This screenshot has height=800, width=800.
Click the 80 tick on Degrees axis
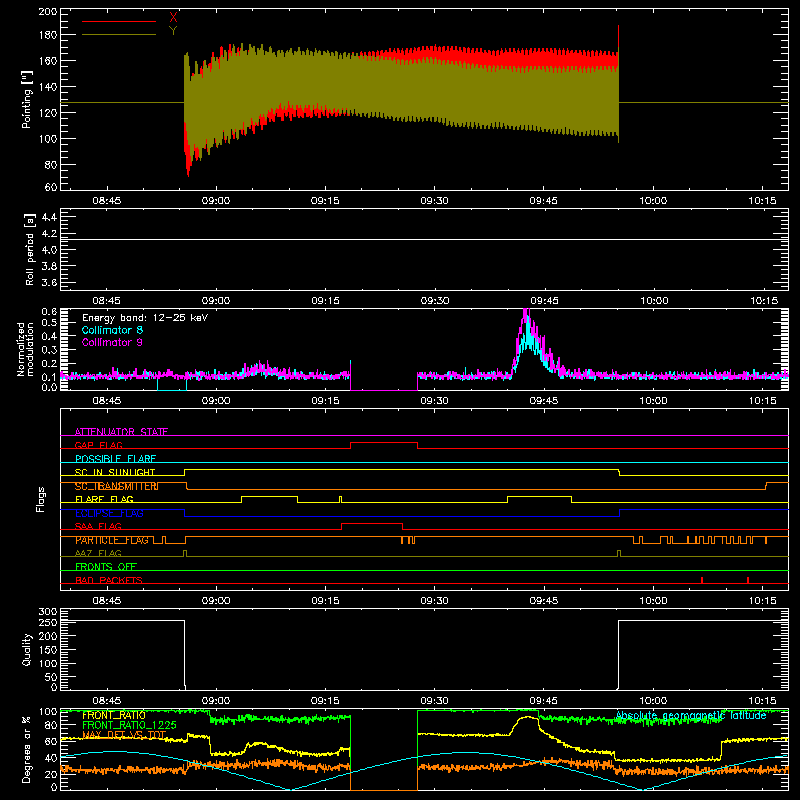[x=51, y=725]
